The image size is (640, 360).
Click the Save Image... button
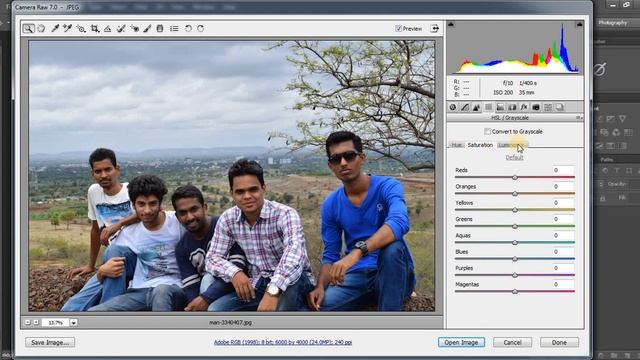[x=50, y=342]
